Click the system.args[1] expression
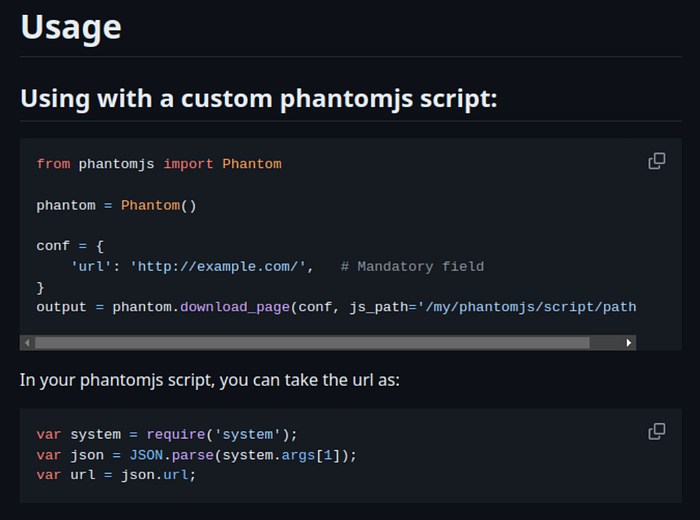Viewport: 700px width, 520px height. (283, 455)
